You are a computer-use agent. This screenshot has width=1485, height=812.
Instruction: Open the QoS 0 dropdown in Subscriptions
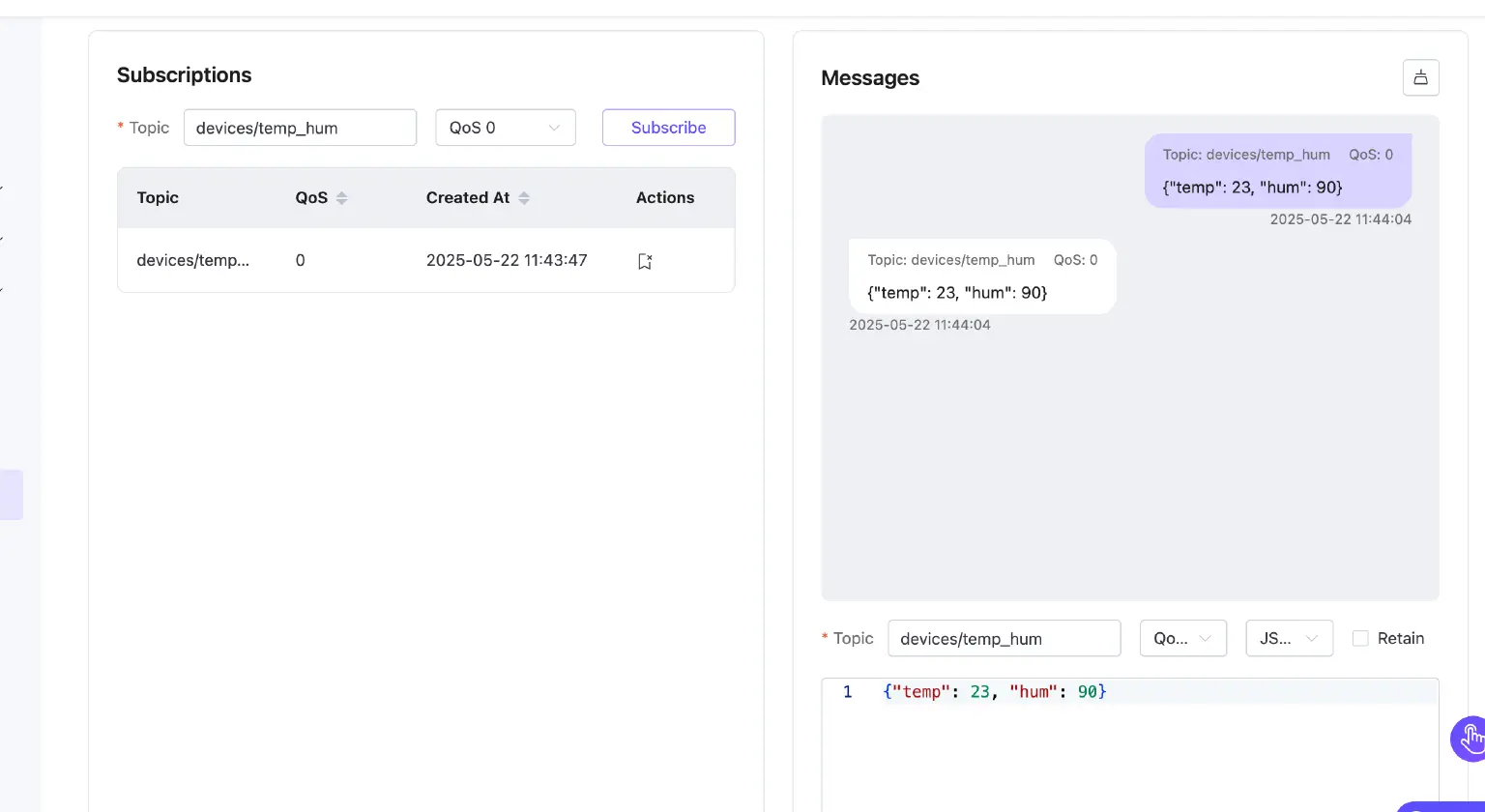(x=505, y=128)
